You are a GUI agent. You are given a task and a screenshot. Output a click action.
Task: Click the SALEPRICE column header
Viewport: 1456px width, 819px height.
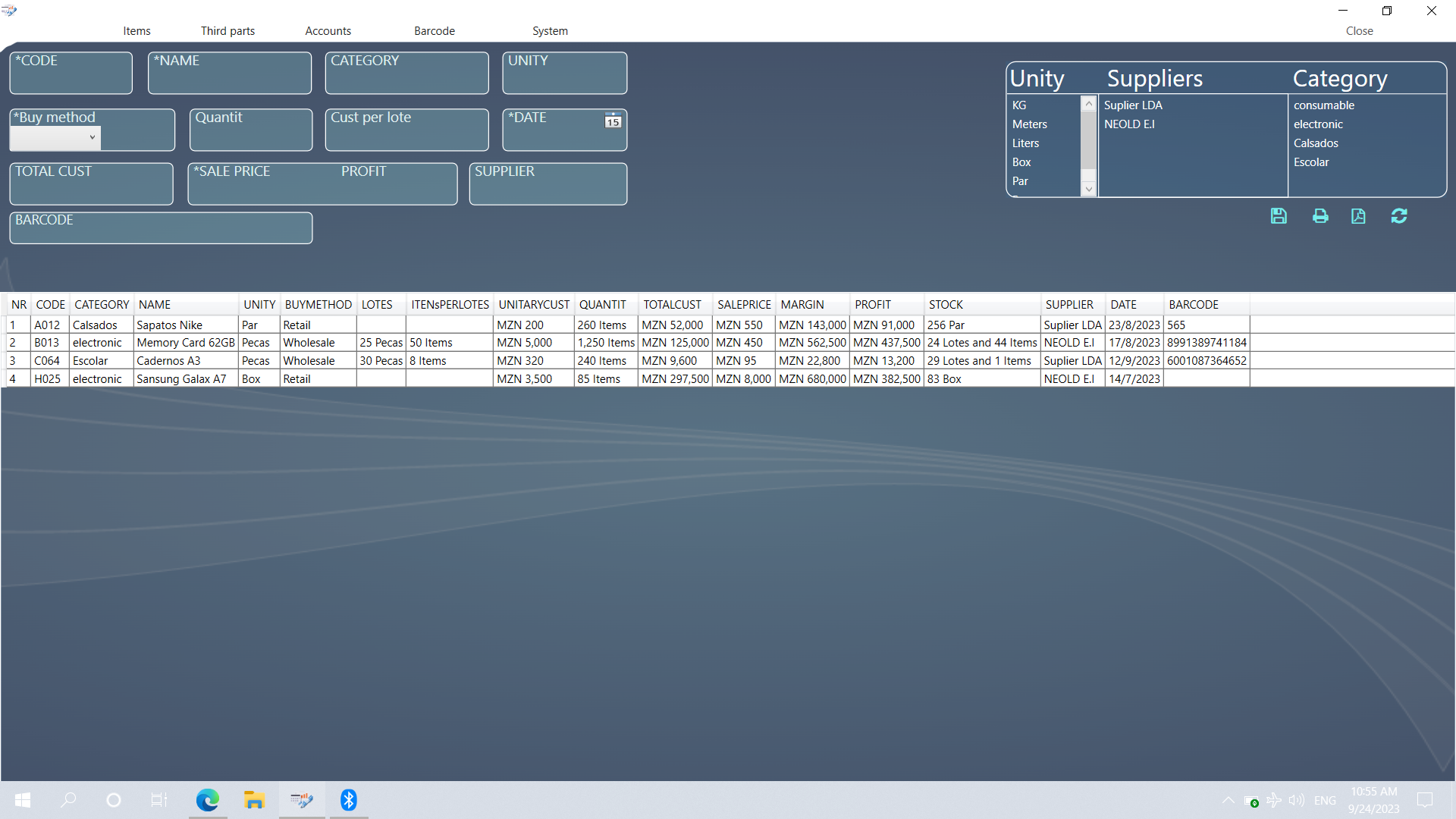[743, 305]
